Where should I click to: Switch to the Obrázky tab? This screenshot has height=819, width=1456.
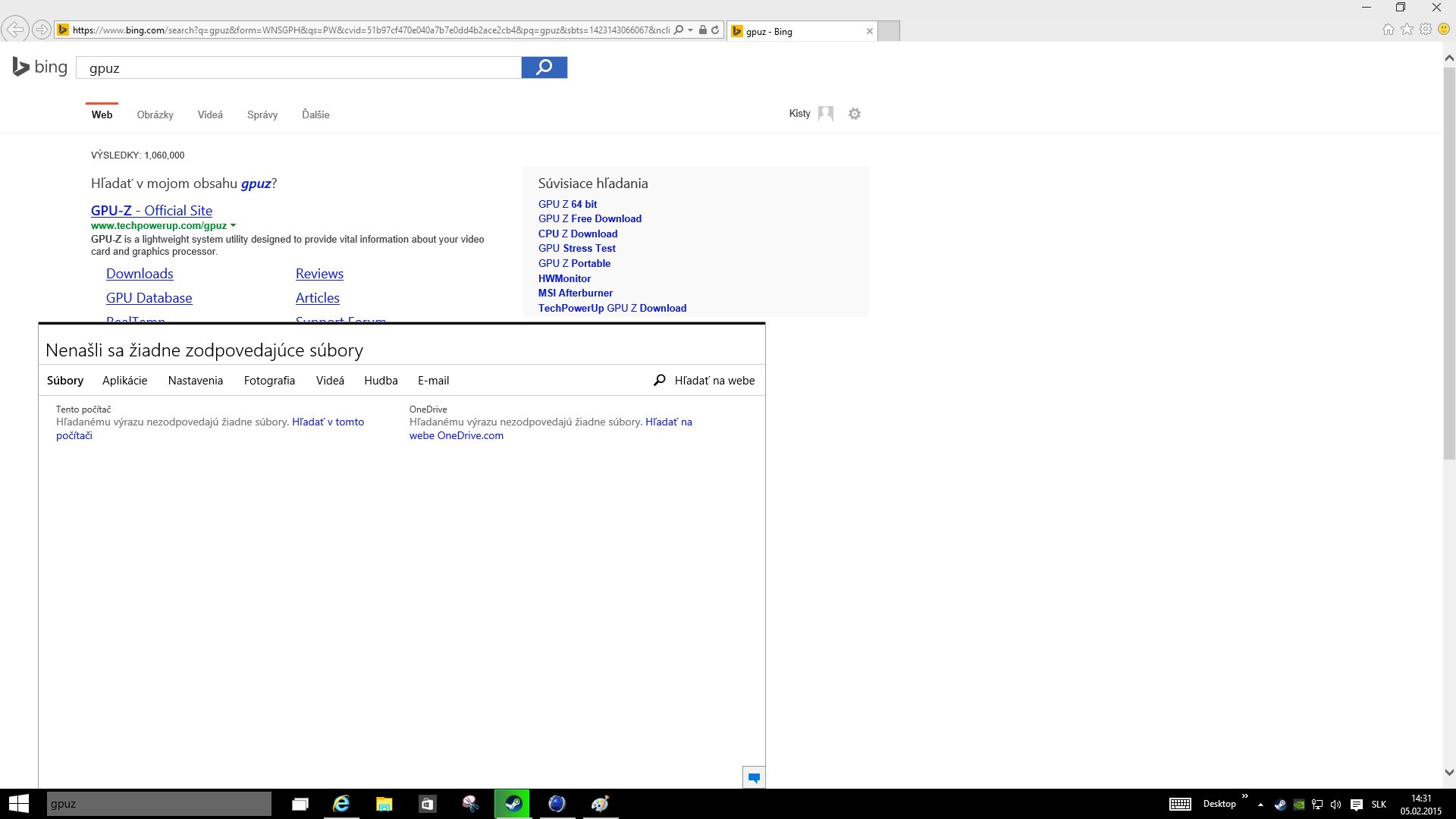tap(155, 115)
